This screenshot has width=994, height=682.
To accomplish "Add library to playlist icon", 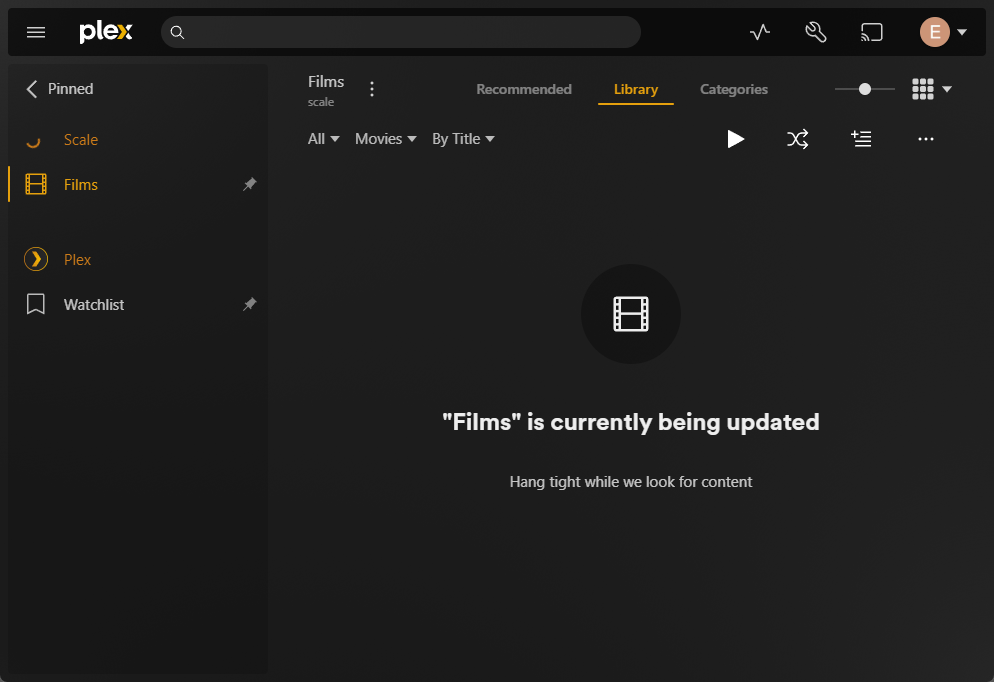I will tap(861, 139).
